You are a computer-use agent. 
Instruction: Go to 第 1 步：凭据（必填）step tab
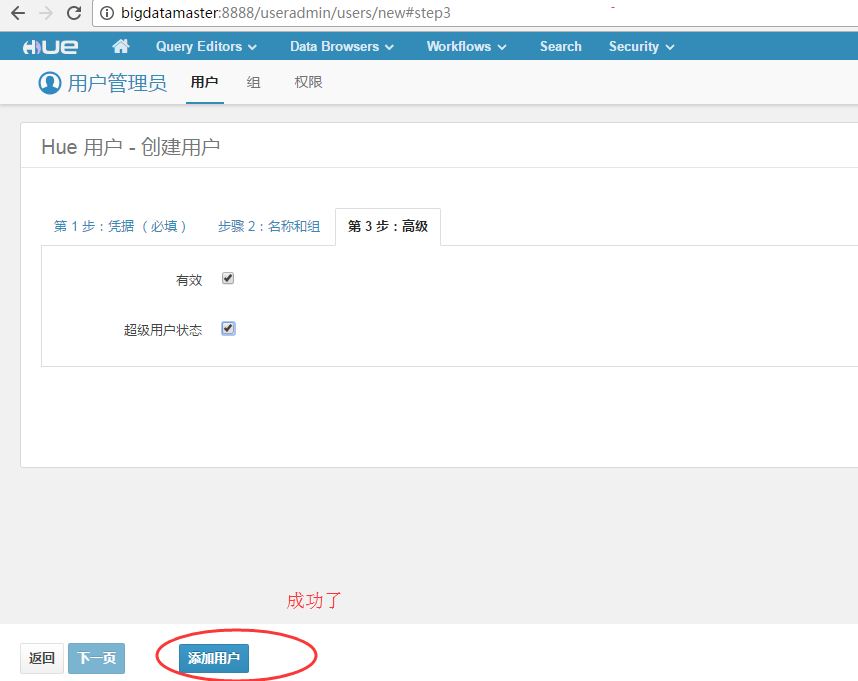click(121, 226)
